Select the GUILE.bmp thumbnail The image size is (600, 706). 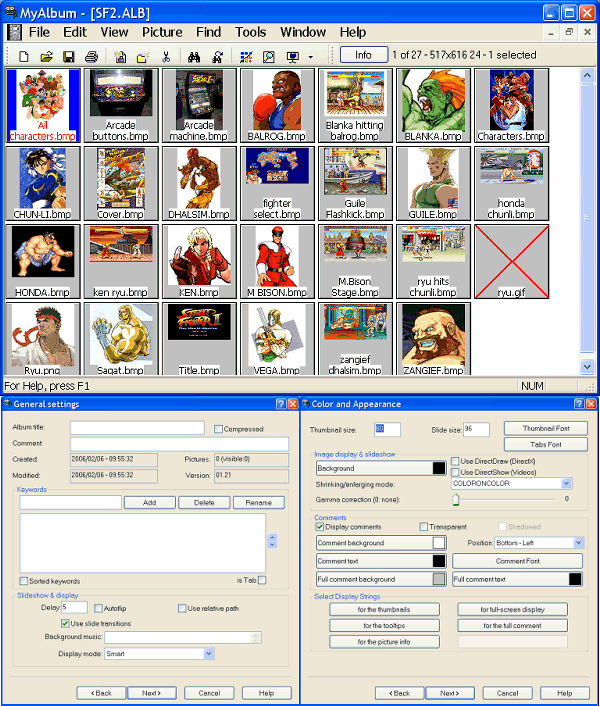(433, 183)
